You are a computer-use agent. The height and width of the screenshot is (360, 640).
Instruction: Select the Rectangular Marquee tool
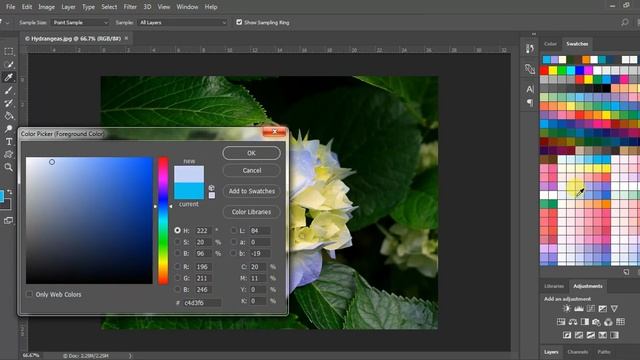pos(9,52)
